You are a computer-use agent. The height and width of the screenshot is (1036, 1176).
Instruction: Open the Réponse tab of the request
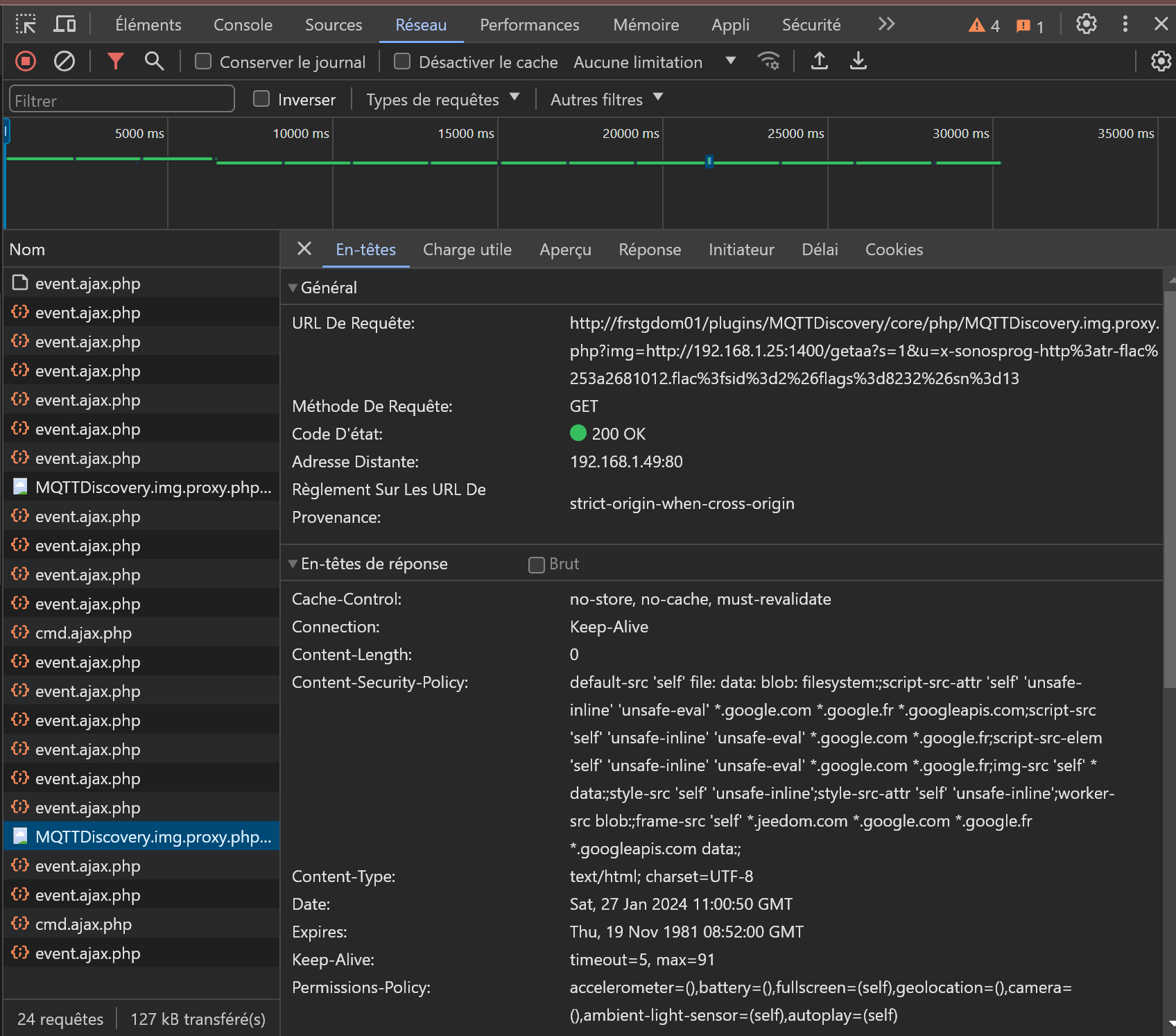[x=649, y=250]
